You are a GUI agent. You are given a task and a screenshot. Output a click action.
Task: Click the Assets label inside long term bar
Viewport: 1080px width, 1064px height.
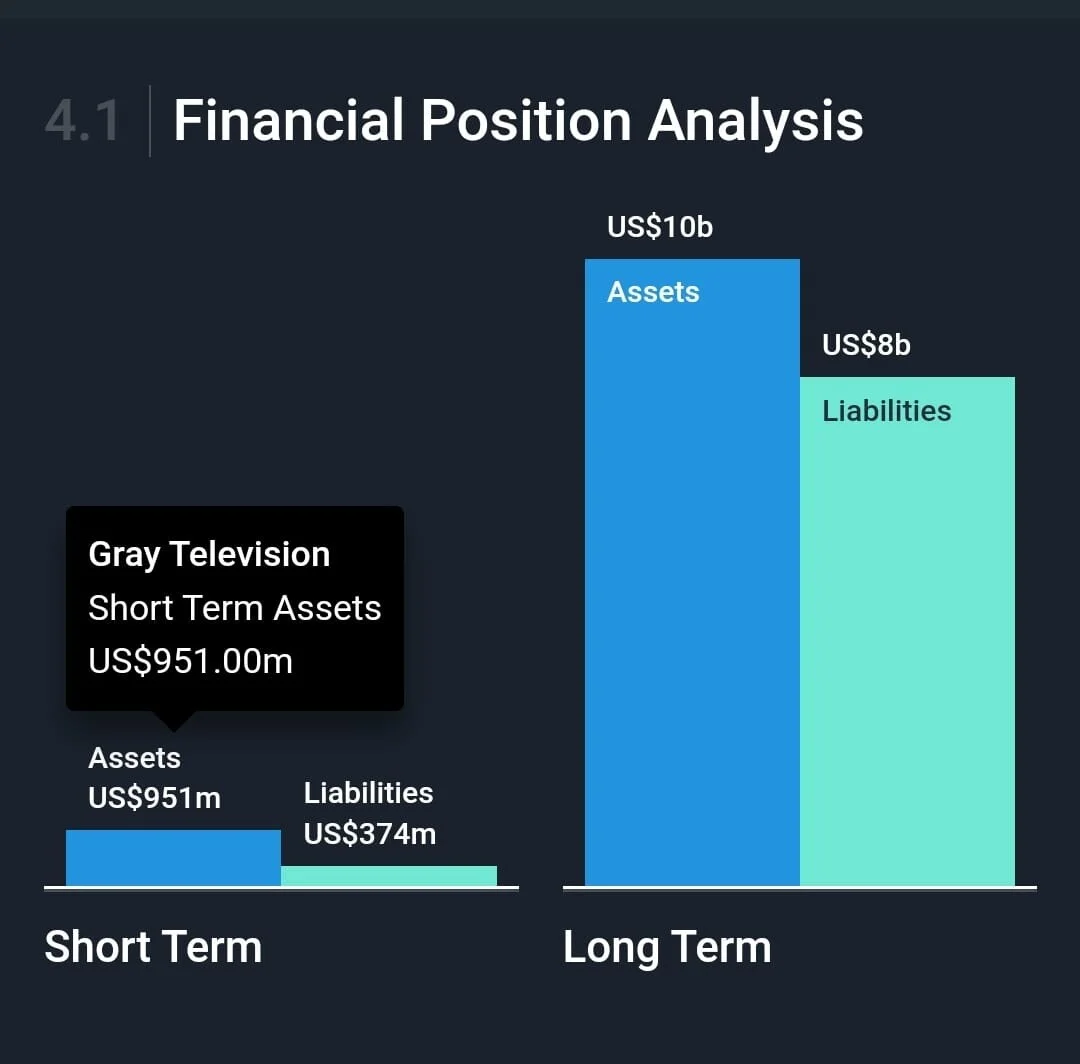point(653,292)
